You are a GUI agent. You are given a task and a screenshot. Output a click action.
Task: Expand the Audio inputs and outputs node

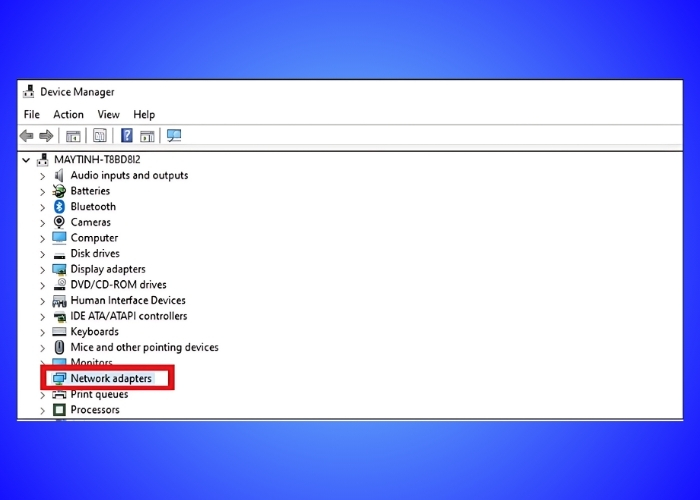[x=43, y=176]
